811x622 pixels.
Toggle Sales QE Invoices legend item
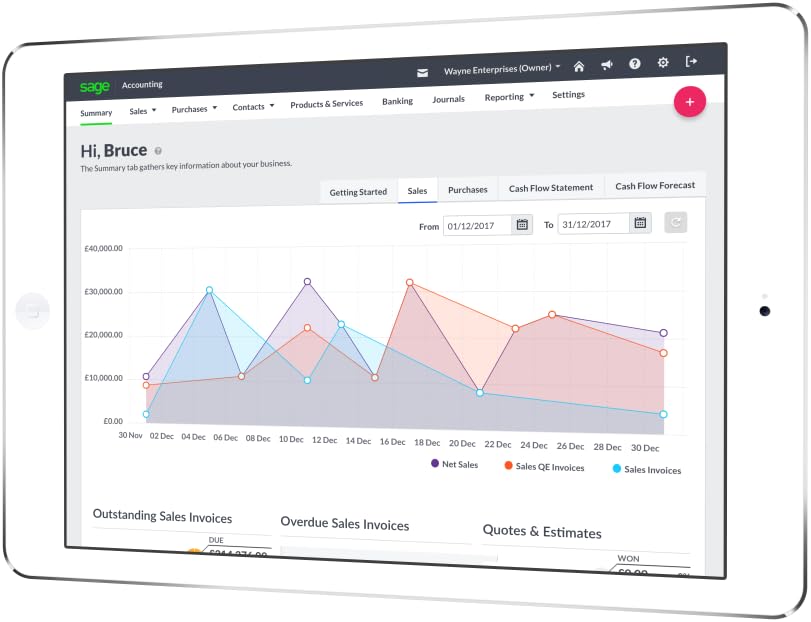[544, 466]
